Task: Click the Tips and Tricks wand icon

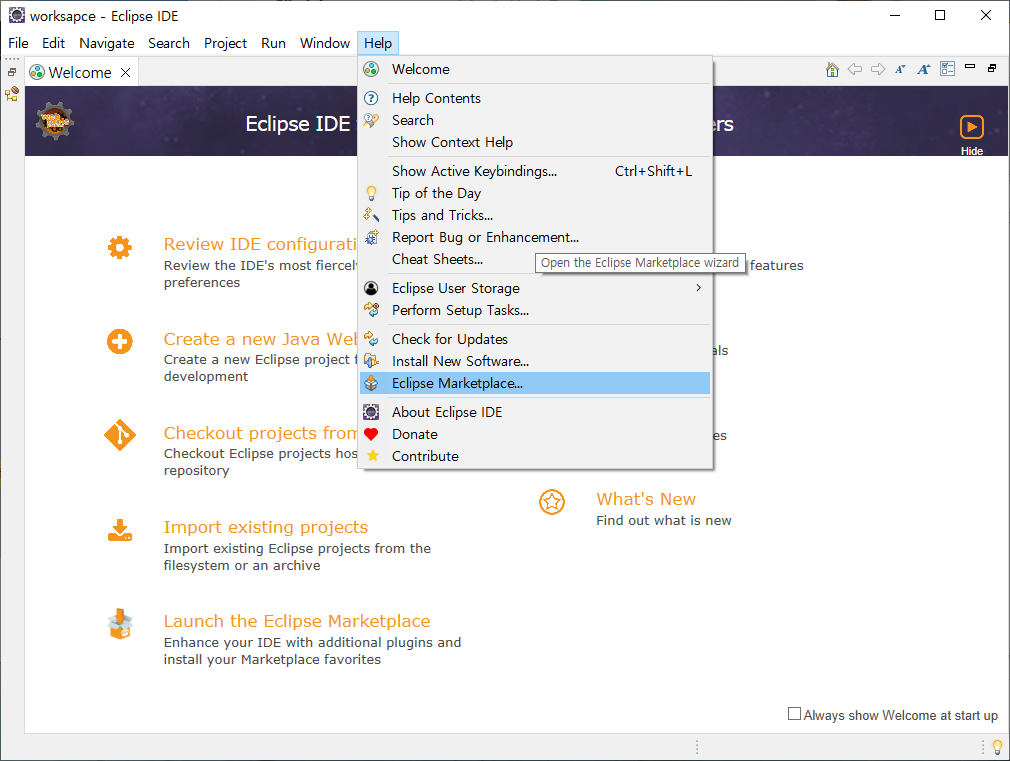Action: [371, 215]
